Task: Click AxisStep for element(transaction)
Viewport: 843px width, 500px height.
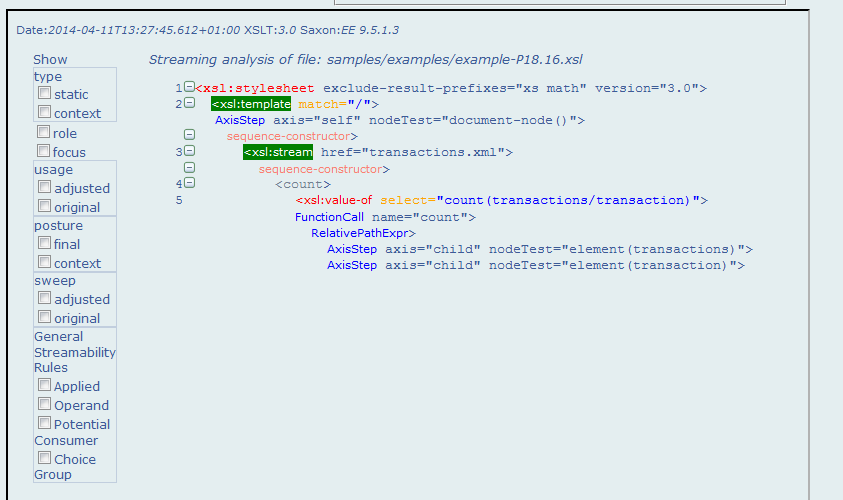Action: (x=536, y=266)
